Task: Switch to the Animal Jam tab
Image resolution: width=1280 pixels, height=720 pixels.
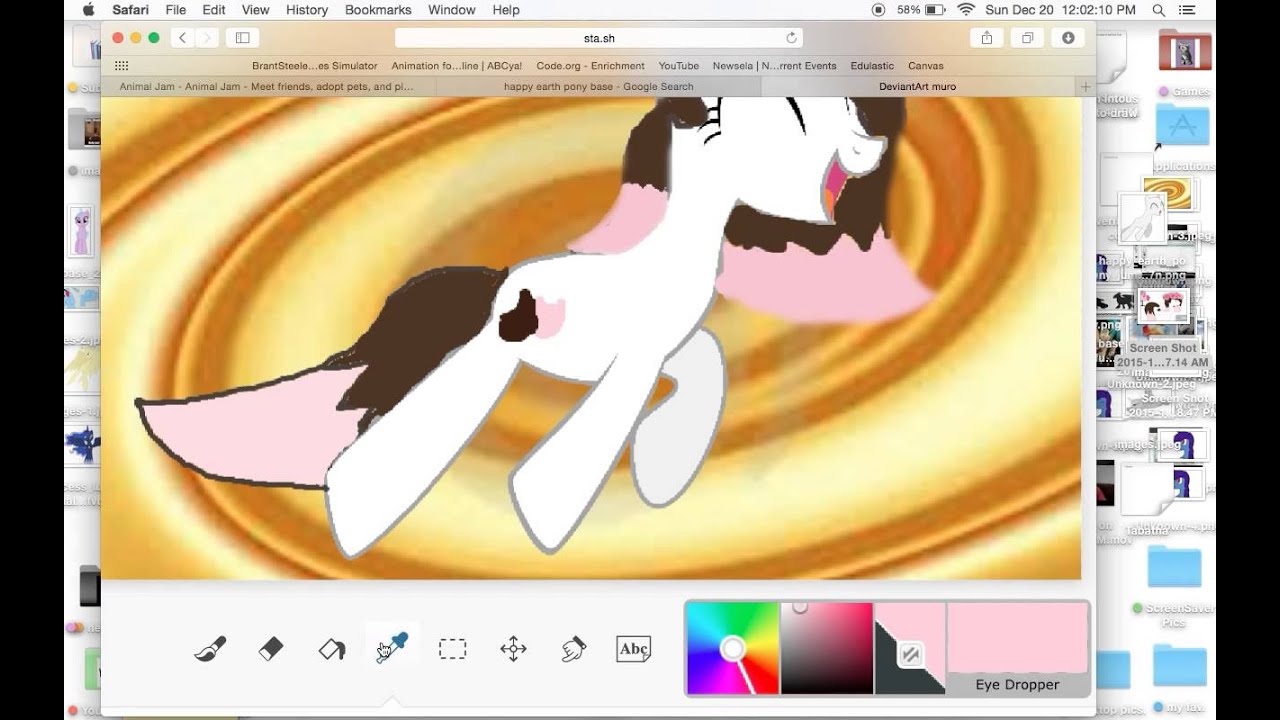Action: [x=267, y=87]
